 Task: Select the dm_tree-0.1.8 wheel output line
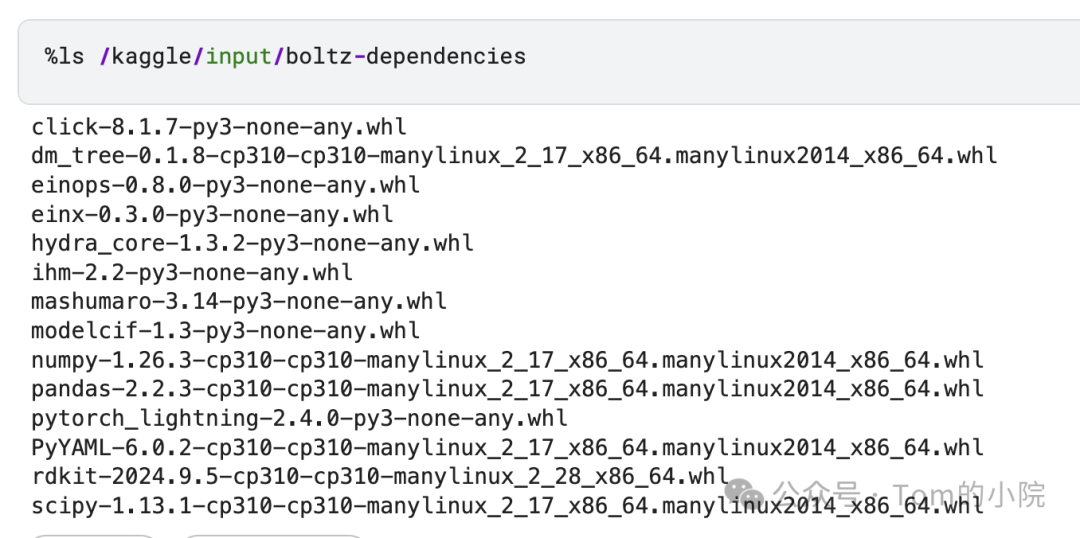514,156
